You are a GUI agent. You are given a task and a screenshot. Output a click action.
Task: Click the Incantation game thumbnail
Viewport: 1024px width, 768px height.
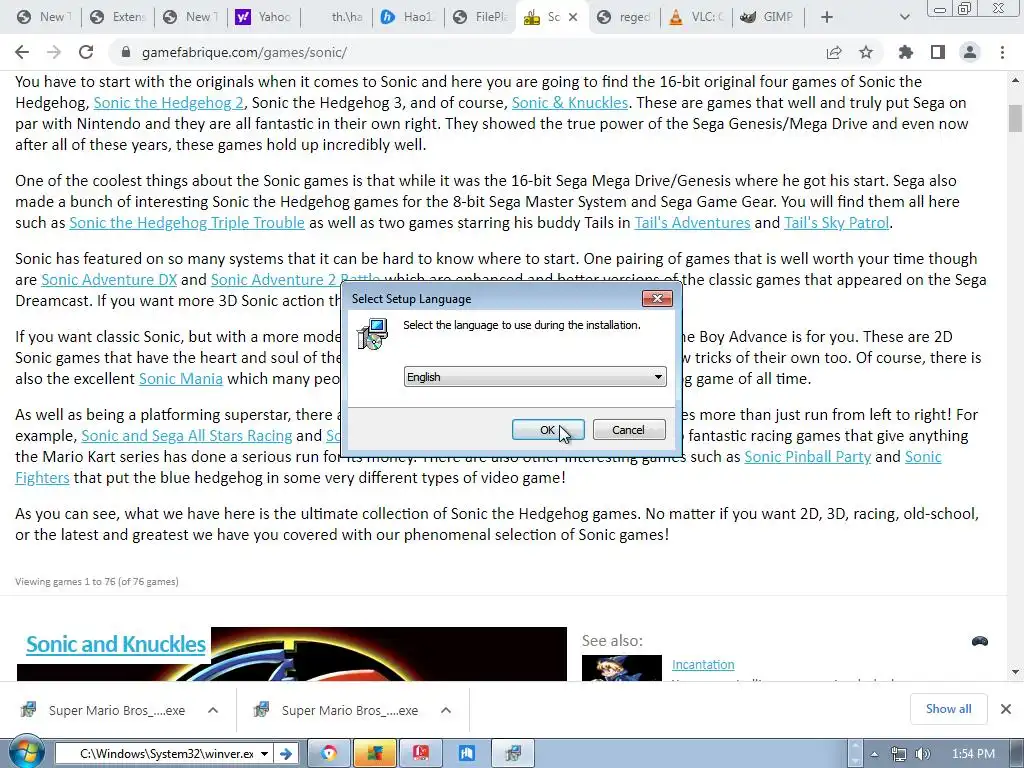(x=622, y=668)
